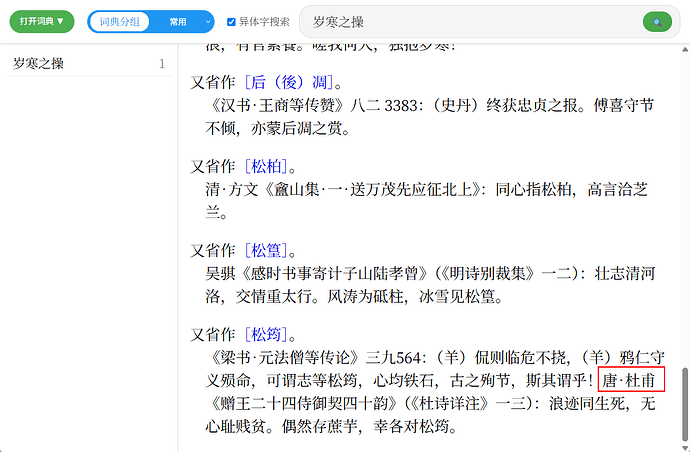The width and height of the screenshot is (690, 452).
Task: Click the source 《杜诗详注》
Action: tap(449, 403)
